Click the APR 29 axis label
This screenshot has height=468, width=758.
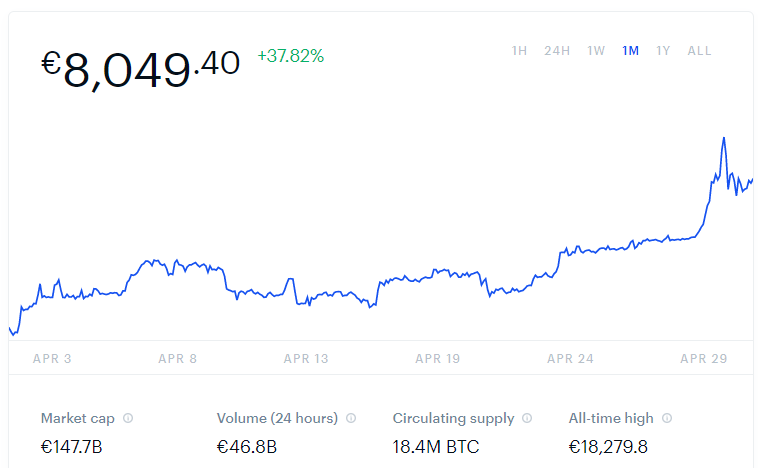click(x=703, y=359)
